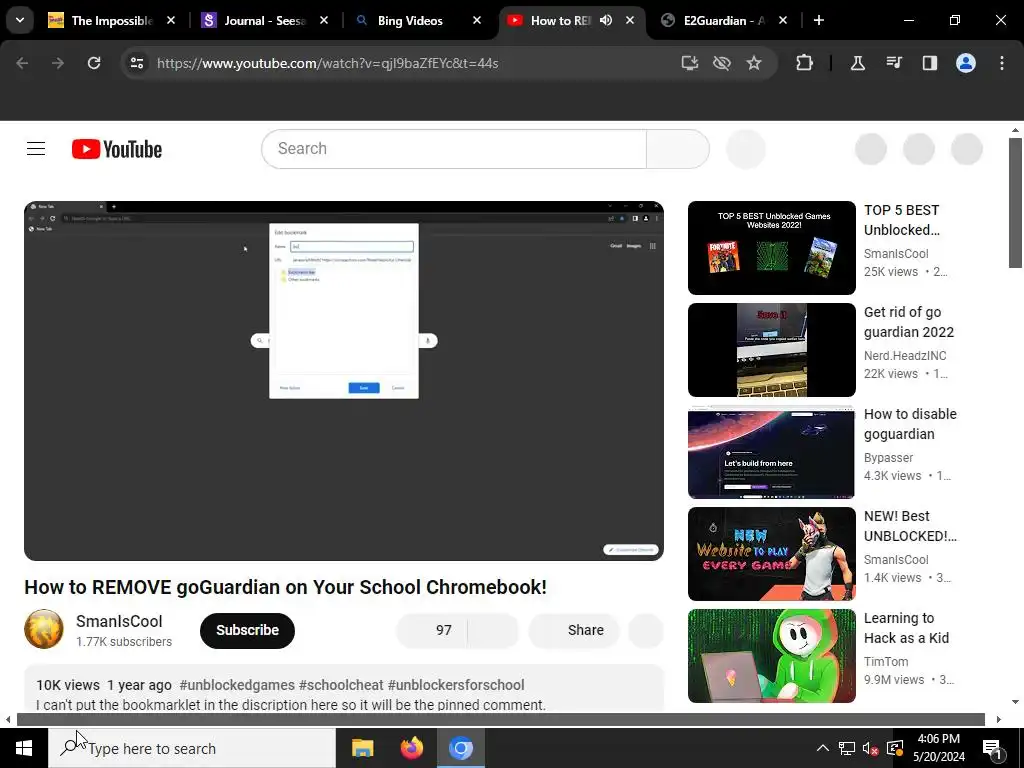This screenshot has height=768, width=1024.
Task: Submit search with the search button
Action: [678, 149]
